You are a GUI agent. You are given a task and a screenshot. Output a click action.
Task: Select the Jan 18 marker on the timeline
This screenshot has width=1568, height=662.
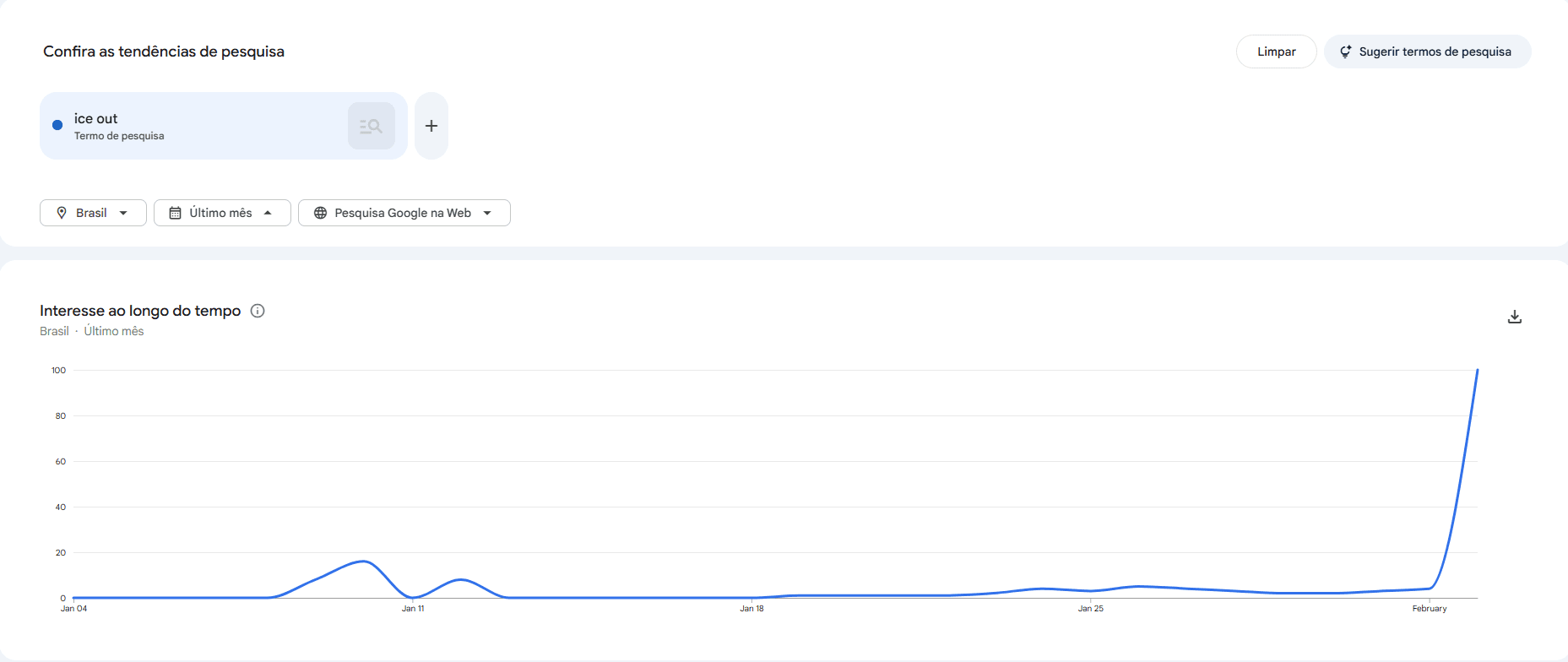[751, 608]
